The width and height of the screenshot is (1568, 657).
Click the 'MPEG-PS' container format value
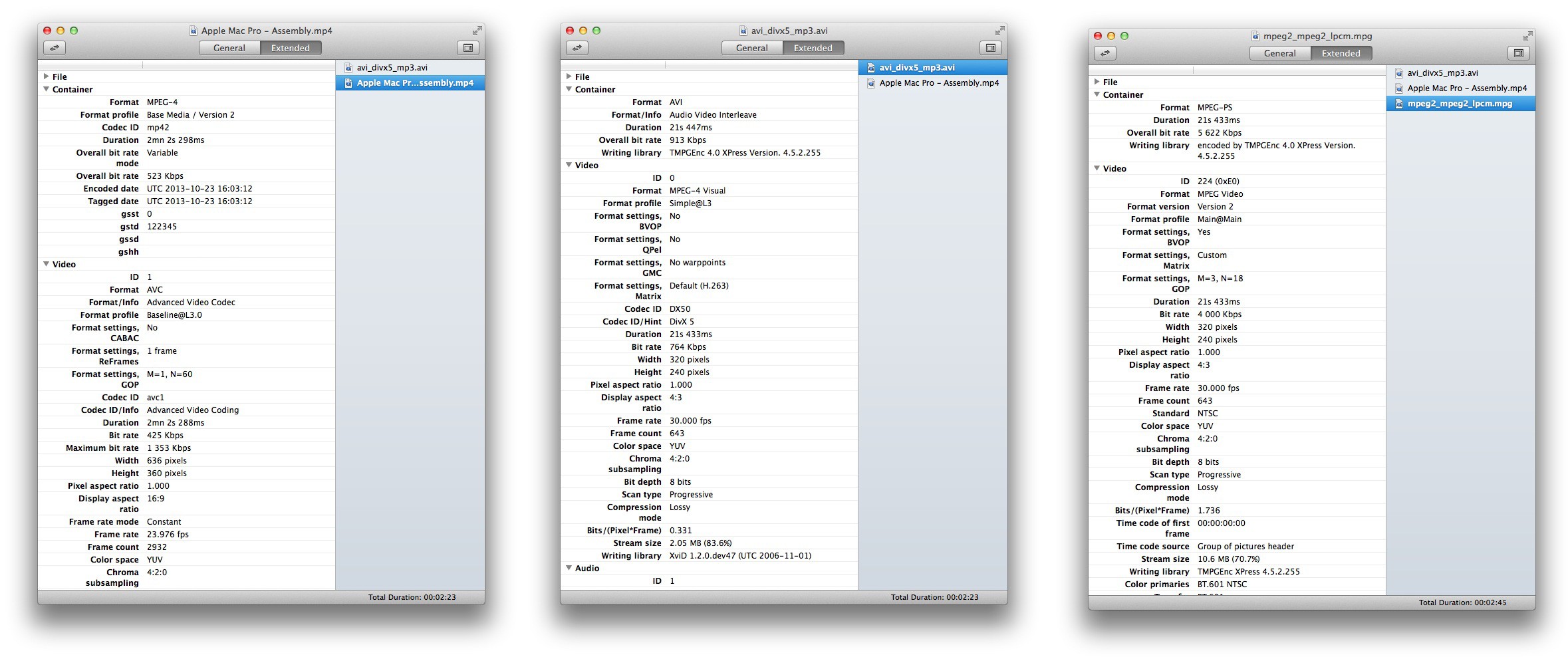[x=1215, y=108]
